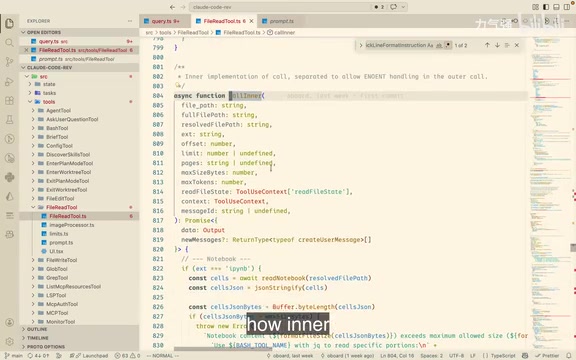Image resolution: width=576 pixels, height=360 pixels.
Task: Open the Extensions view
Action: point(10,101)
